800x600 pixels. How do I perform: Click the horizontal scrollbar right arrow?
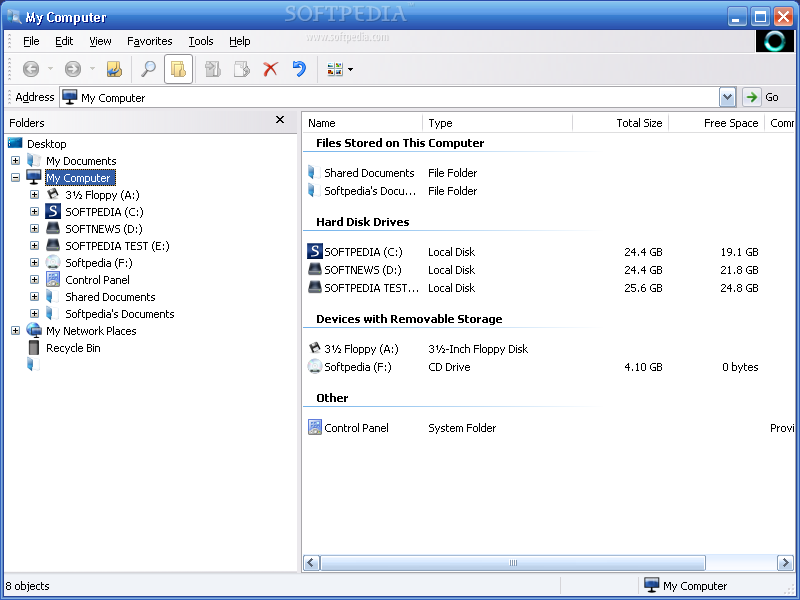(x=785, y=563)
